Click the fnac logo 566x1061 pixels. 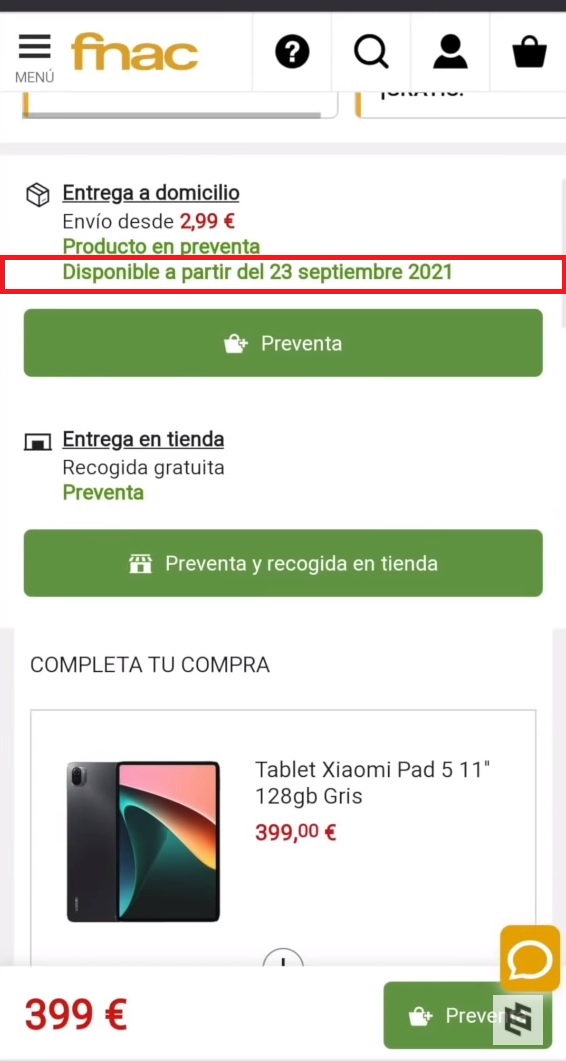[x=135, y=53]
